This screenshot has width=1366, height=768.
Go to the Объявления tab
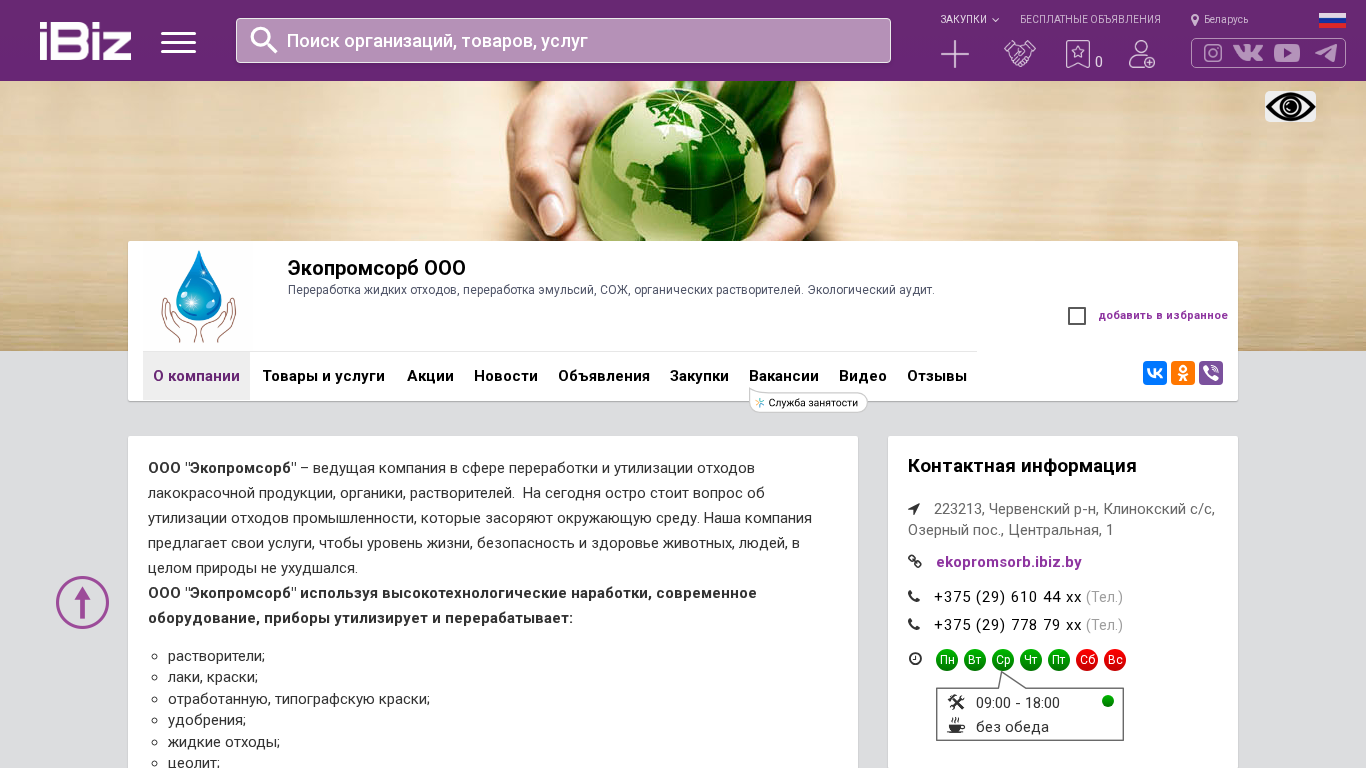coord(604,376)
